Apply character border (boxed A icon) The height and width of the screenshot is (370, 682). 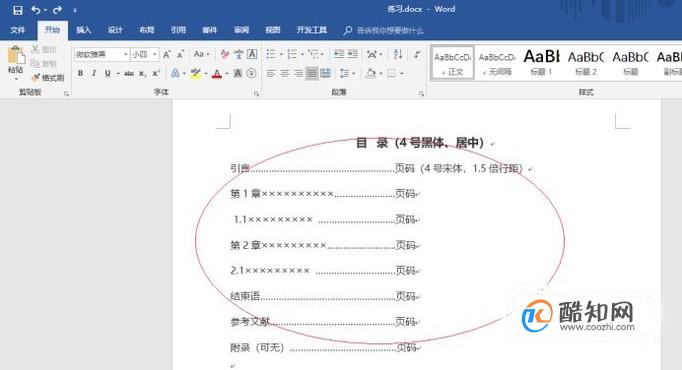coord(252,54)
